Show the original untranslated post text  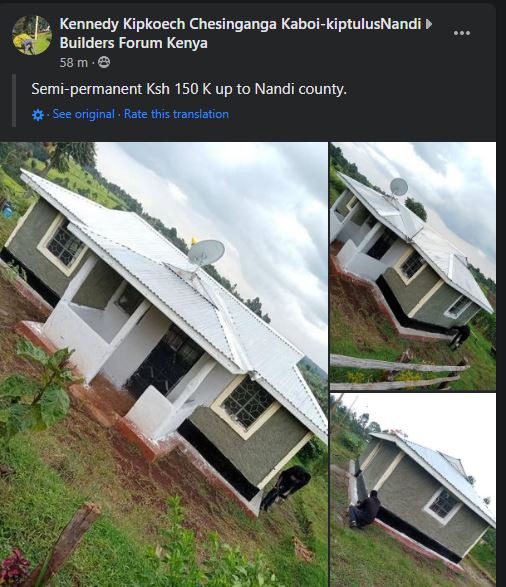point(83,114)
